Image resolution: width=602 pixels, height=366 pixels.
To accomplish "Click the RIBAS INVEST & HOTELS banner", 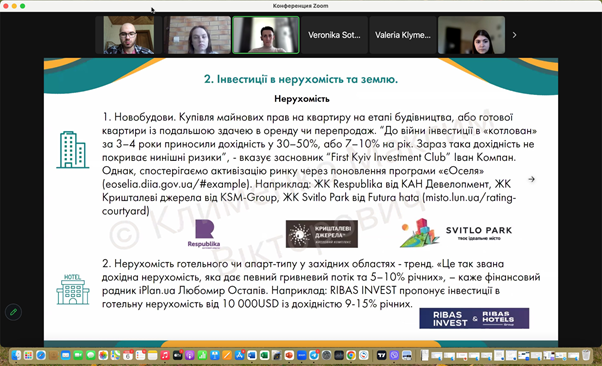I will pyautogui.click(x=474, y=318).
